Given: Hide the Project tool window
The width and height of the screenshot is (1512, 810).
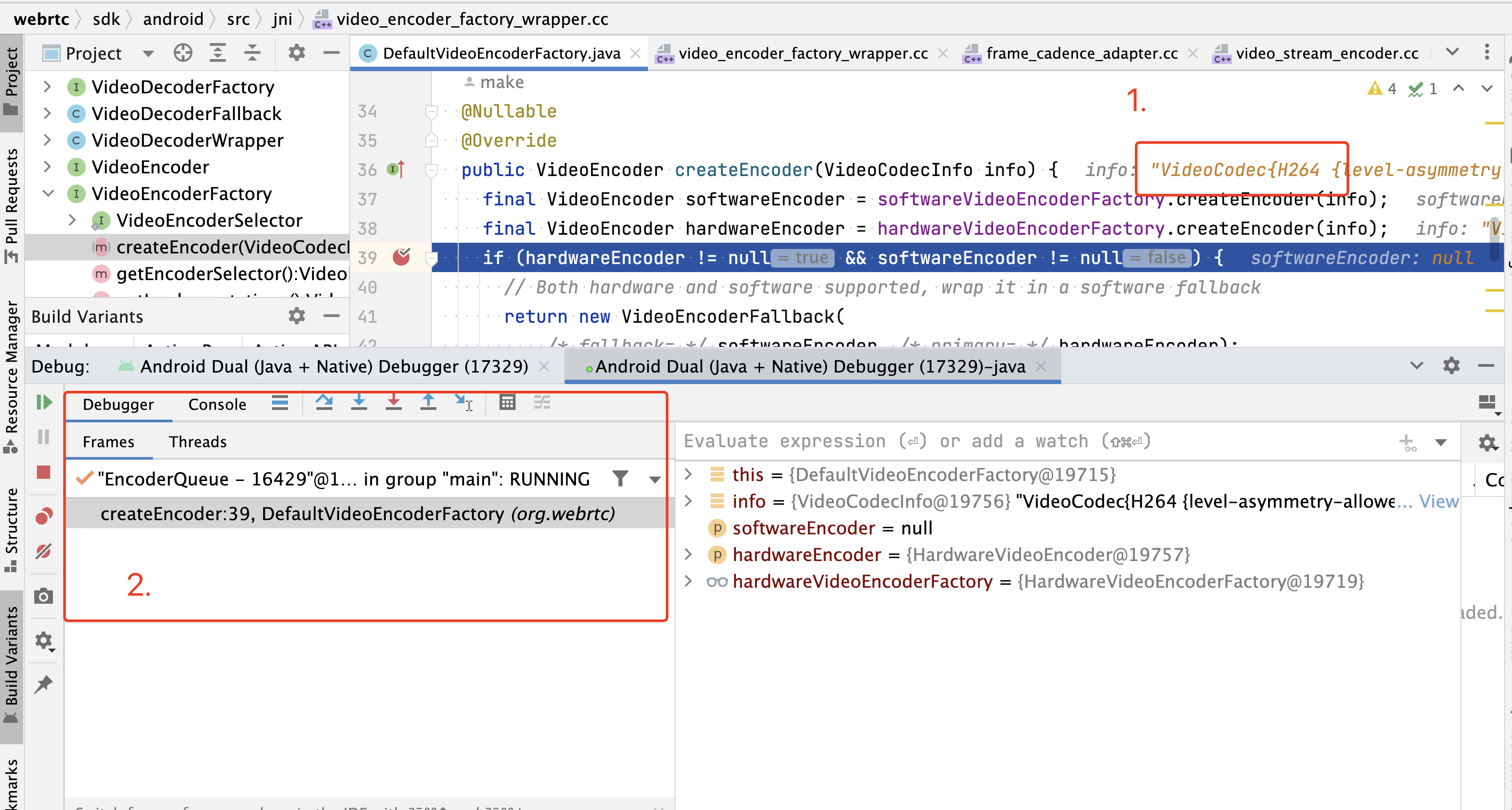Looking at the screenshot, I should click(x=332, y=53).
